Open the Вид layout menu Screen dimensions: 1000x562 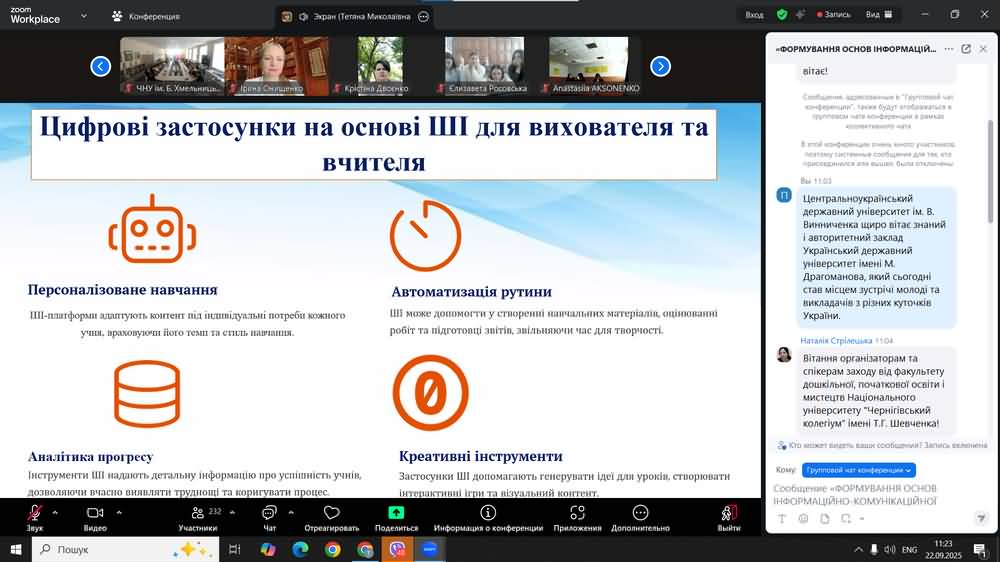(878, 15)
